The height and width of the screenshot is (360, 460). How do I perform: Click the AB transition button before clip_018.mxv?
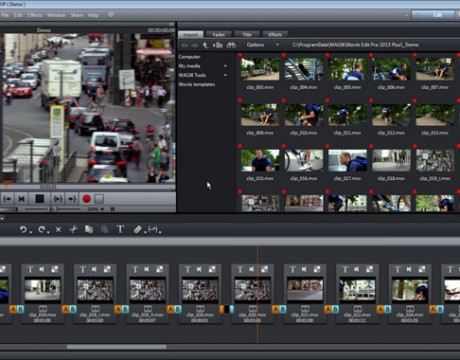click(17, 309)
